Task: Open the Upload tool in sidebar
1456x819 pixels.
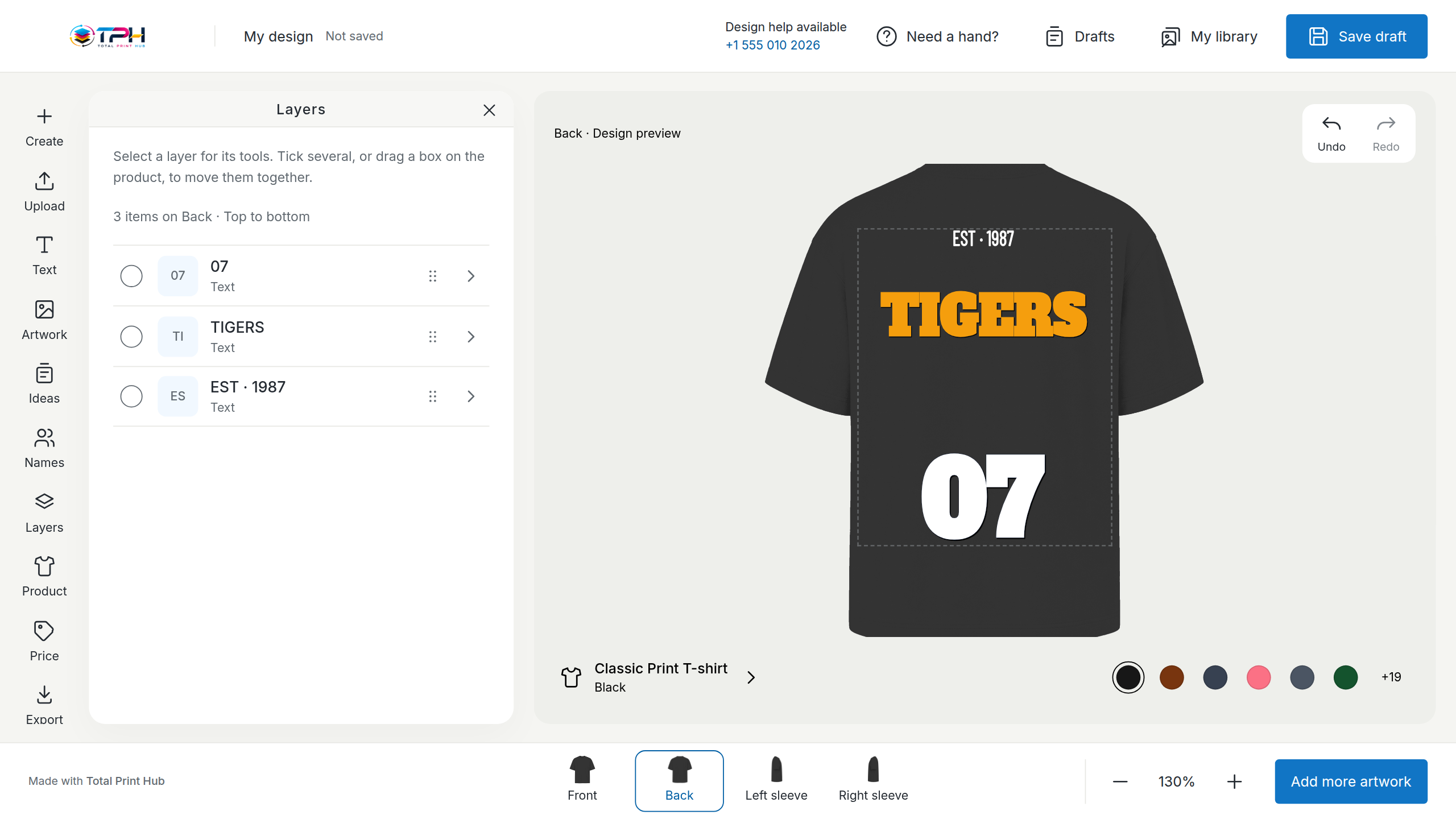Action: coord(44,192)
